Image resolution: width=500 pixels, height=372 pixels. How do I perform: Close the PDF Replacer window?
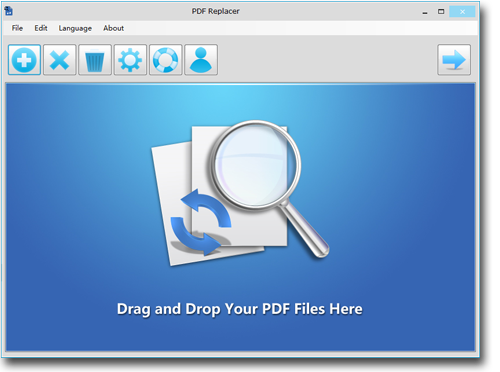(x=462, y=12)
